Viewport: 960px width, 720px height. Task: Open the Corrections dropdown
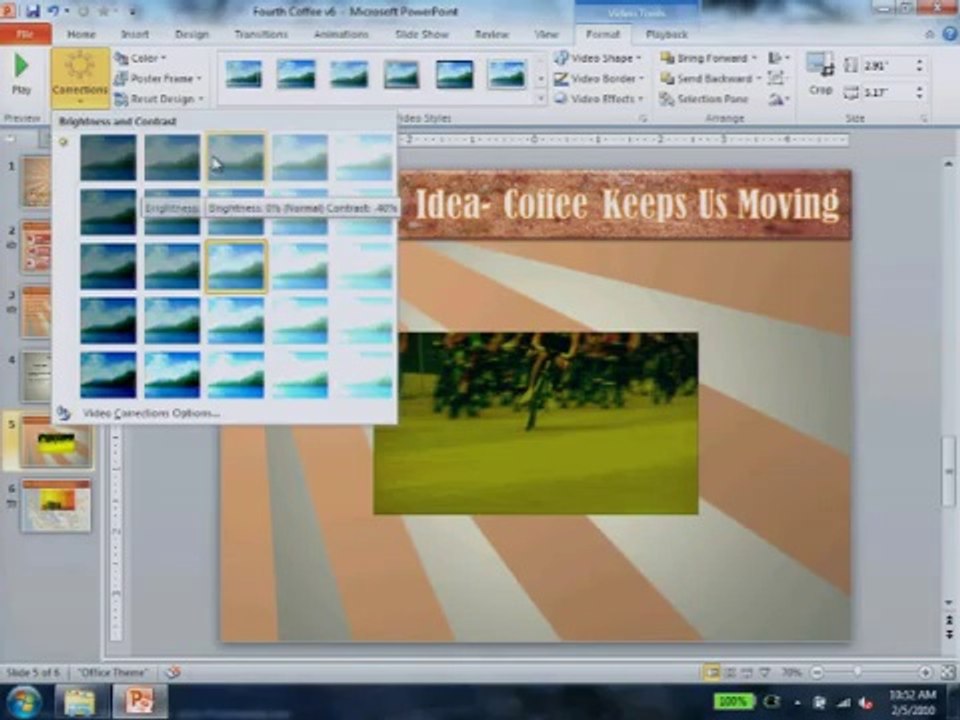pyautogui.click(x=80, y=77)
